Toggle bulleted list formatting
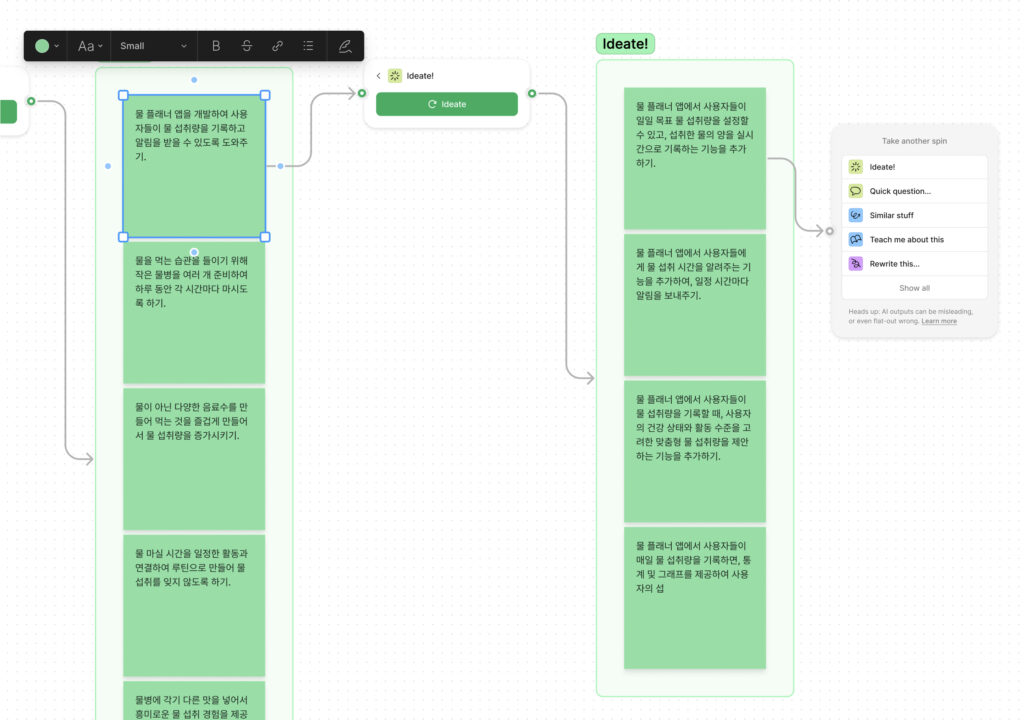Image resolution: width=1024 pixels, height=720 pixels. coord(308,46)
